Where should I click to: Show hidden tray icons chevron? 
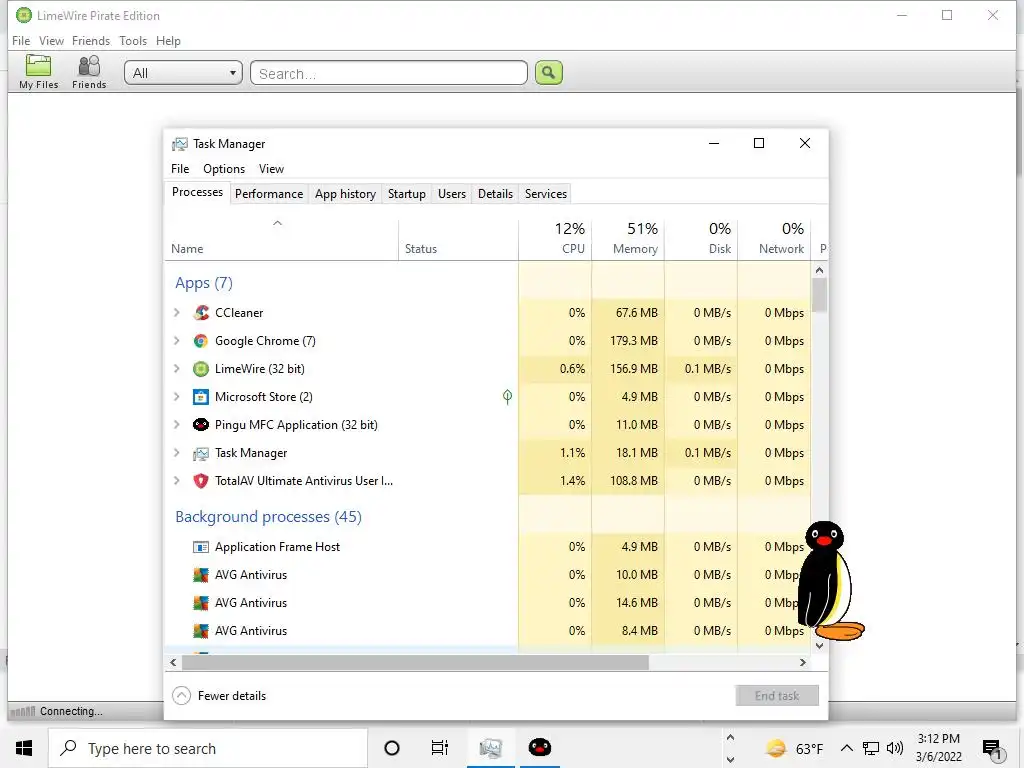(x=846, y=748)
